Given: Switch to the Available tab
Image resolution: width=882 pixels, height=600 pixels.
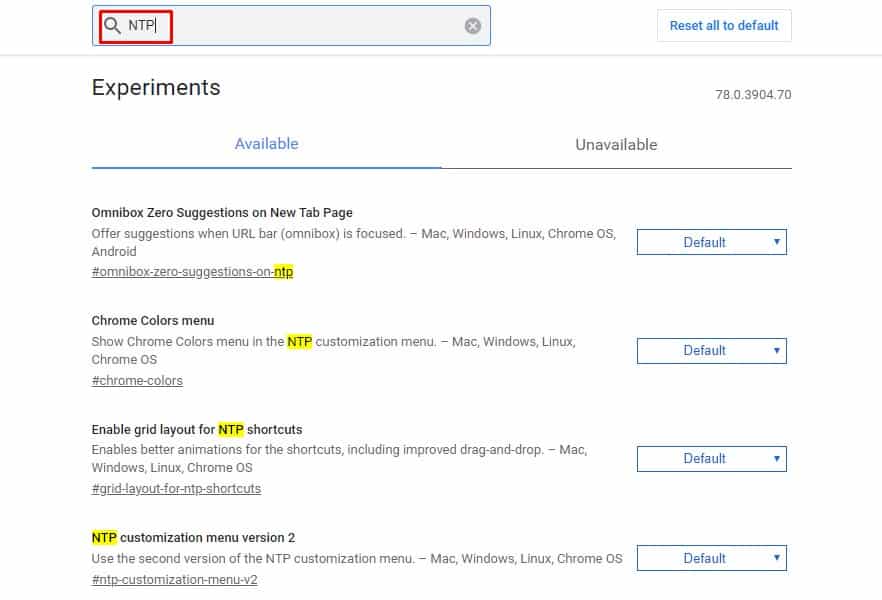Looking at the screenshot, I should (x=267, y=144).
